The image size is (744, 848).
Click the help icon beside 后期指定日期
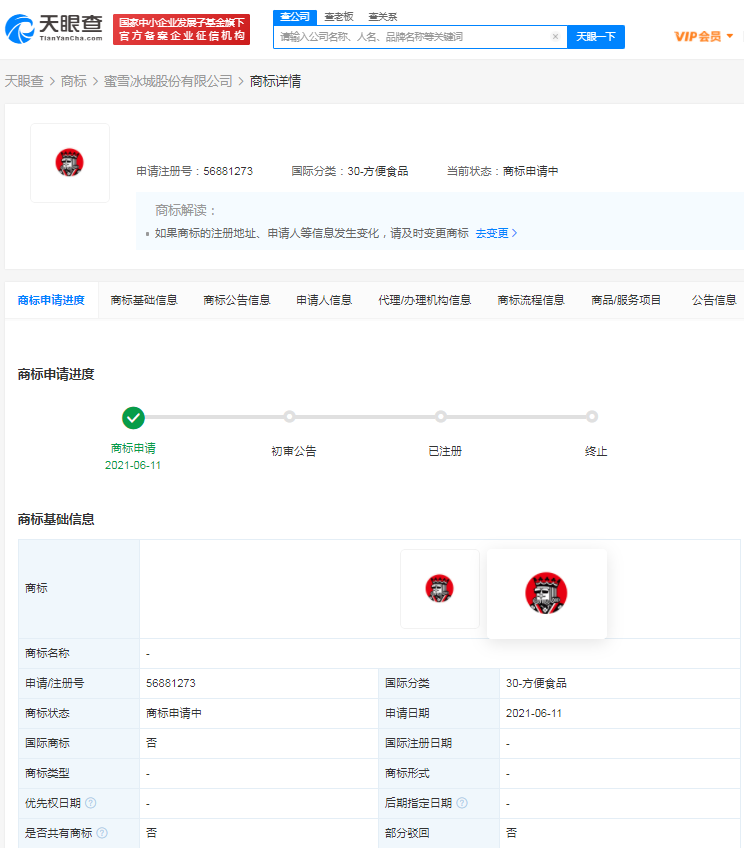click(462, 803)
